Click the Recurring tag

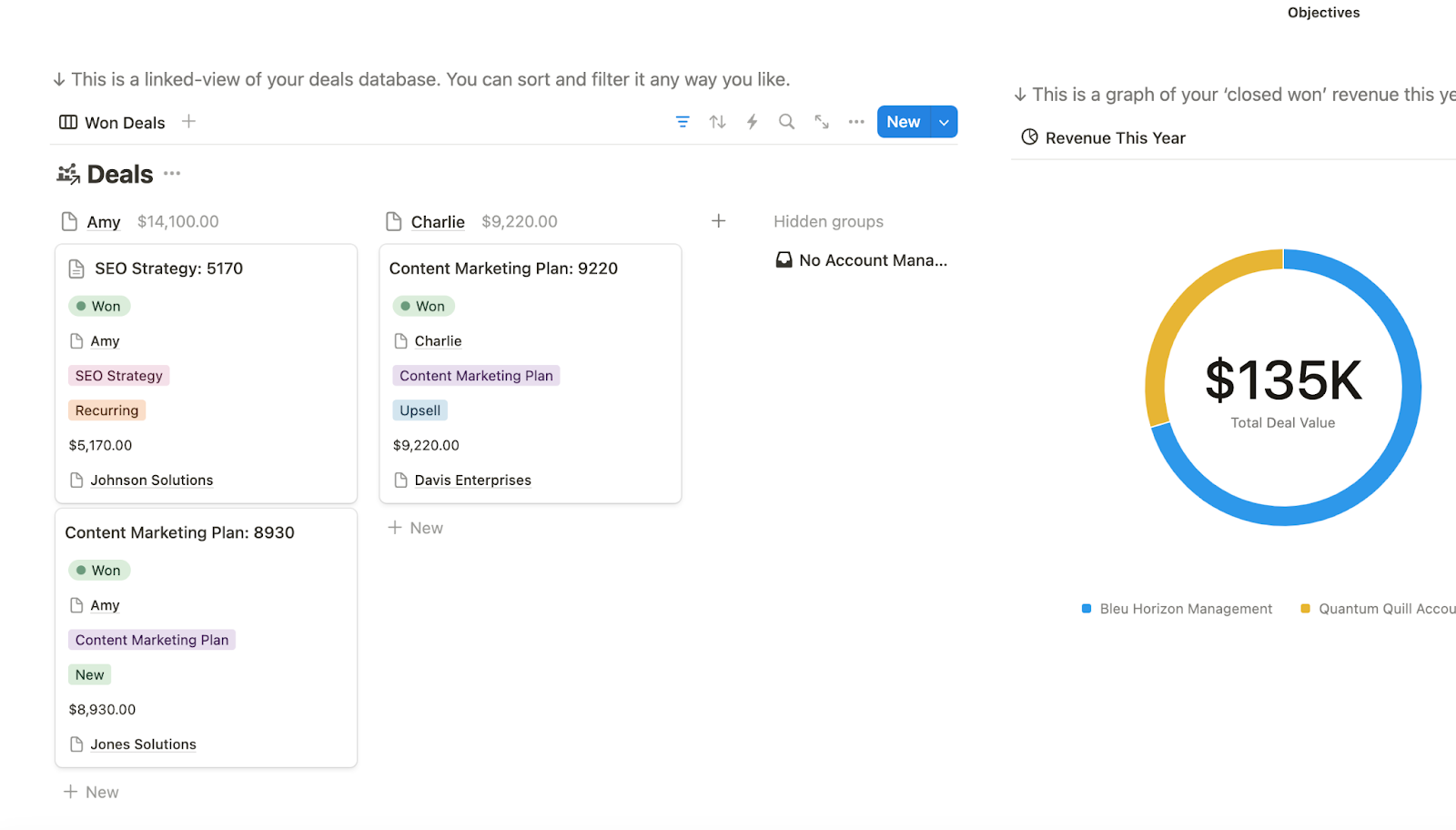coord(106,410)
